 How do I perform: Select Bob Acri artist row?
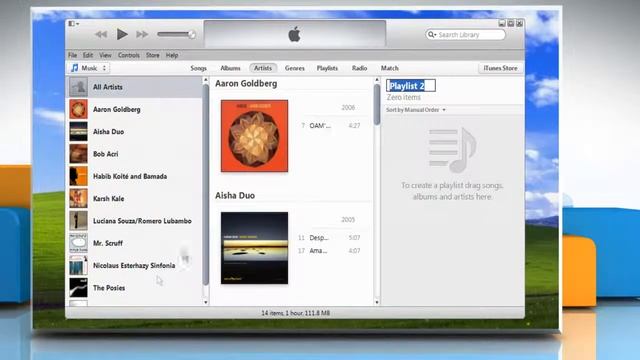point(134,154)
